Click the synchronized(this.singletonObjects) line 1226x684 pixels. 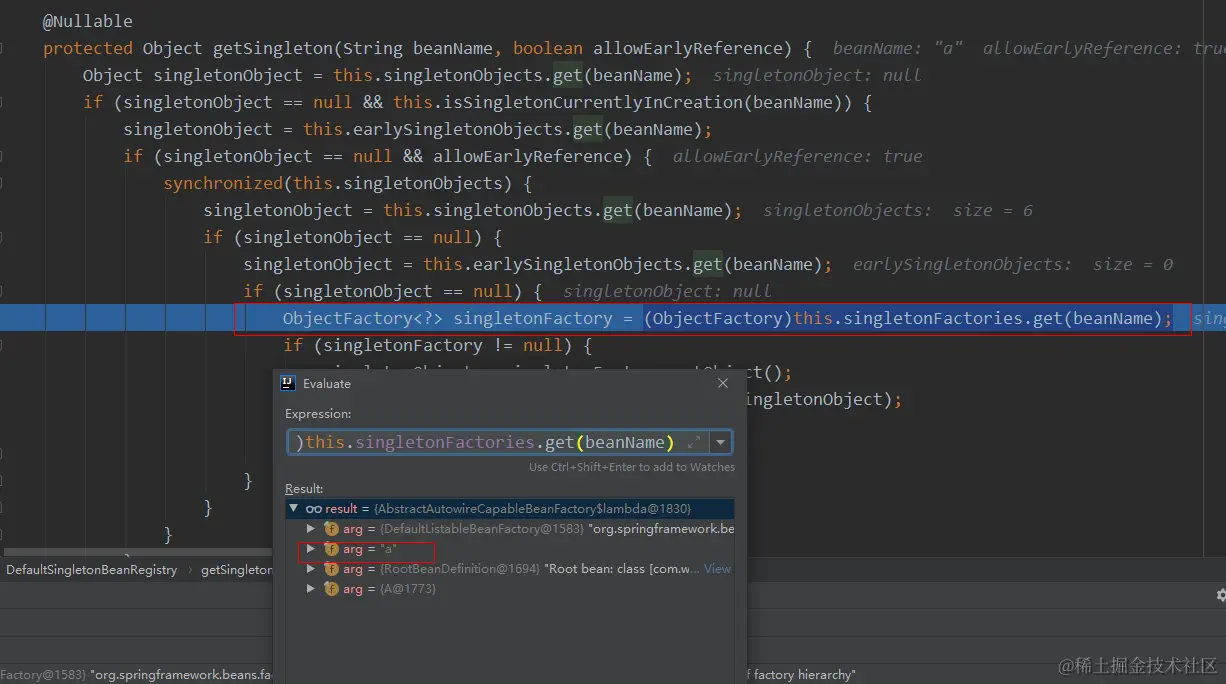(x=347, y=183)
